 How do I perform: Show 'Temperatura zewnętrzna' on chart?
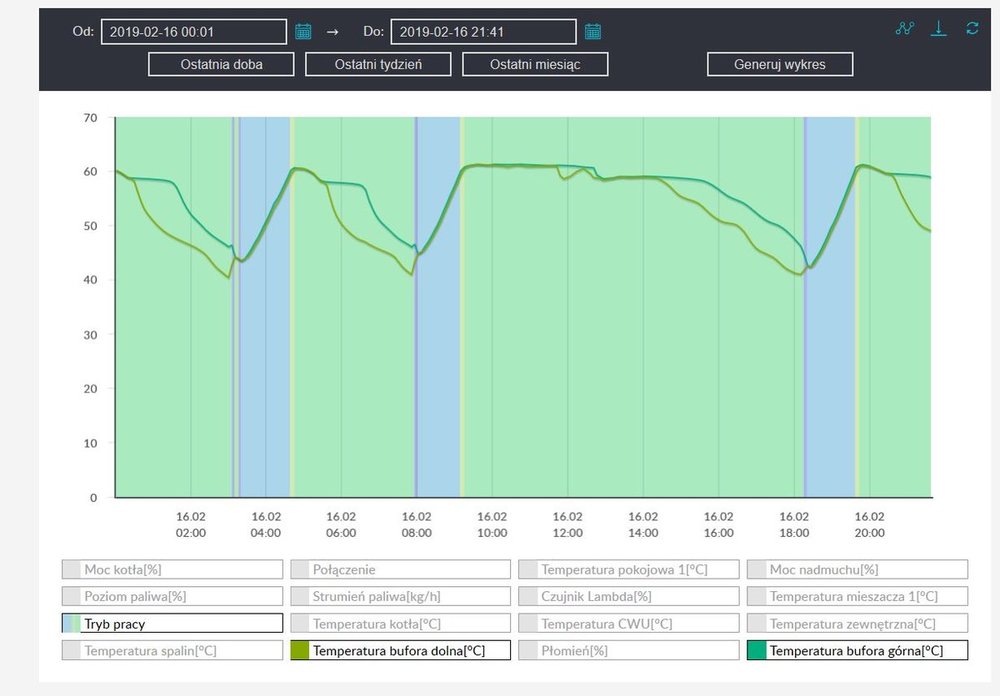coord(858,624)
